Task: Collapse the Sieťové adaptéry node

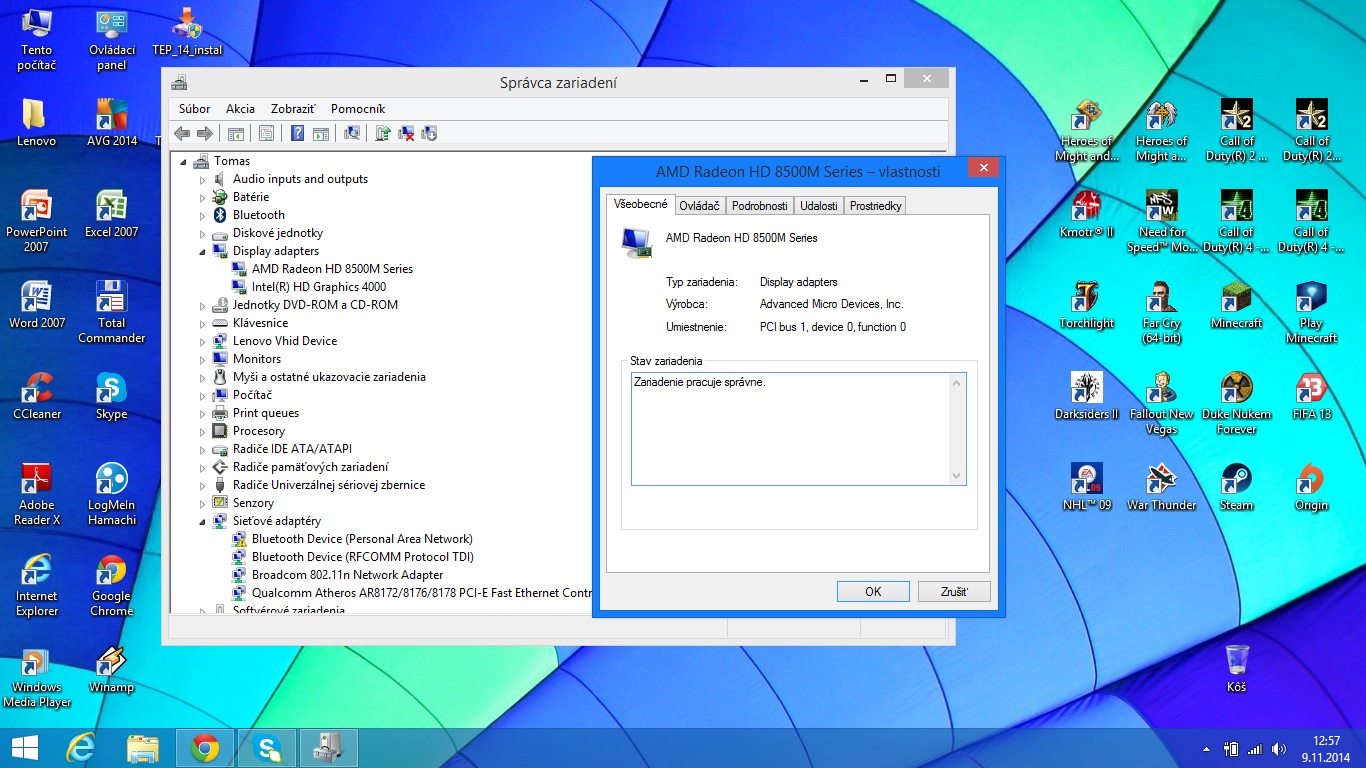Action: tap(202, 522)
